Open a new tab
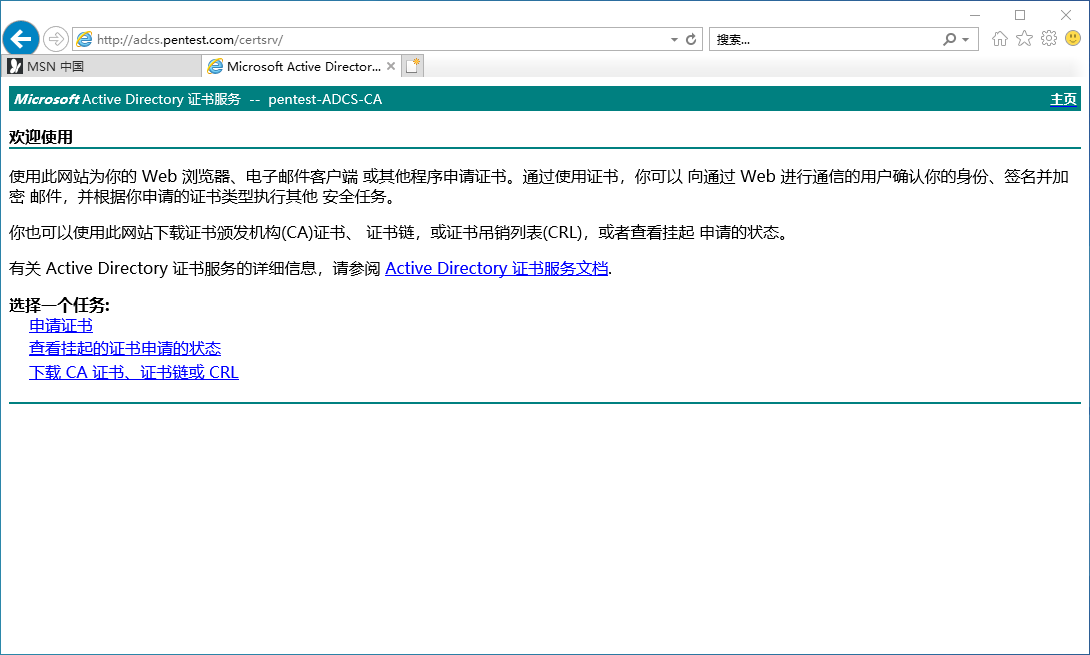Screen dimensions: 1090x655 pyautogui.click(x=413, y=66)
